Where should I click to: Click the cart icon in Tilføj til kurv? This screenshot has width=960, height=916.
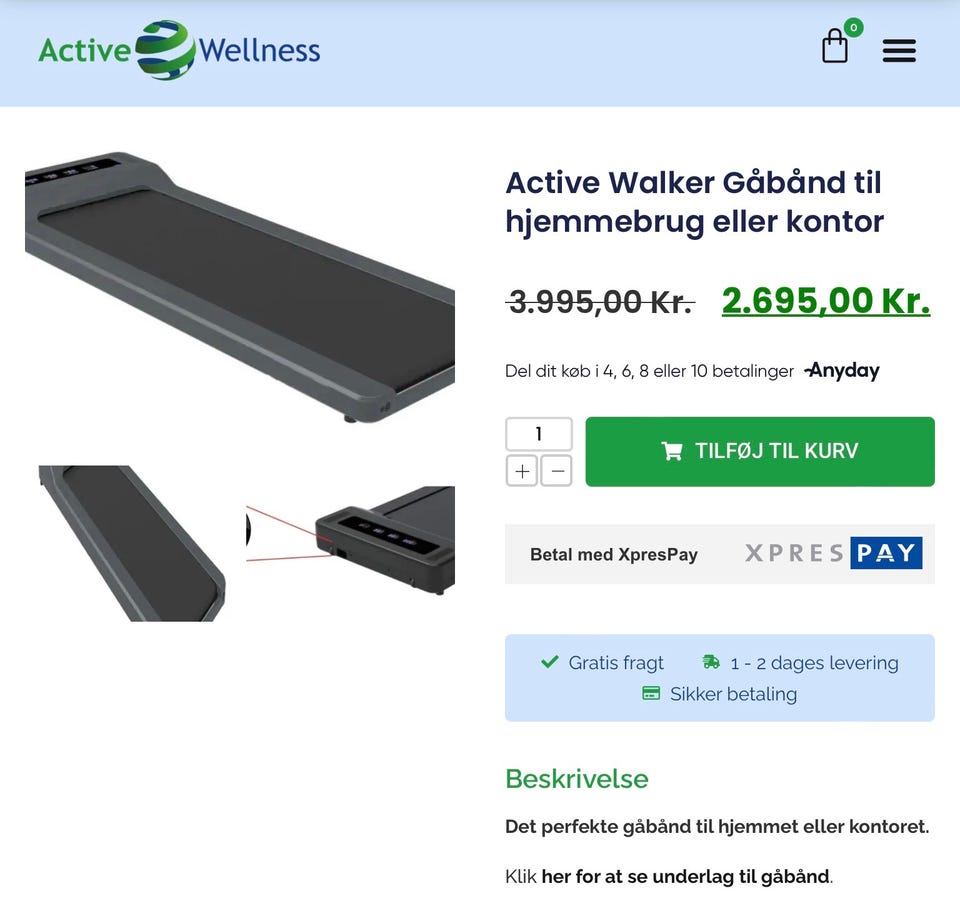(672, 451)
